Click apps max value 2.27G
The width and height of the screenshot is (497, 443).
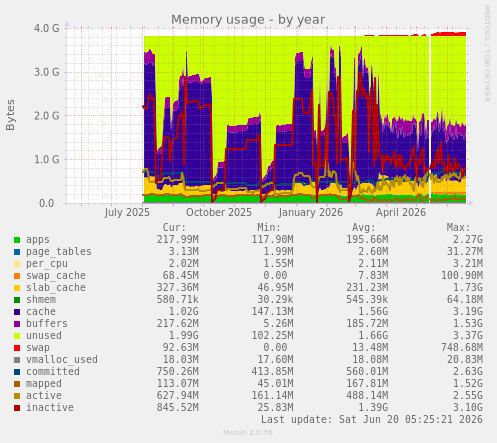click(468, 240)
